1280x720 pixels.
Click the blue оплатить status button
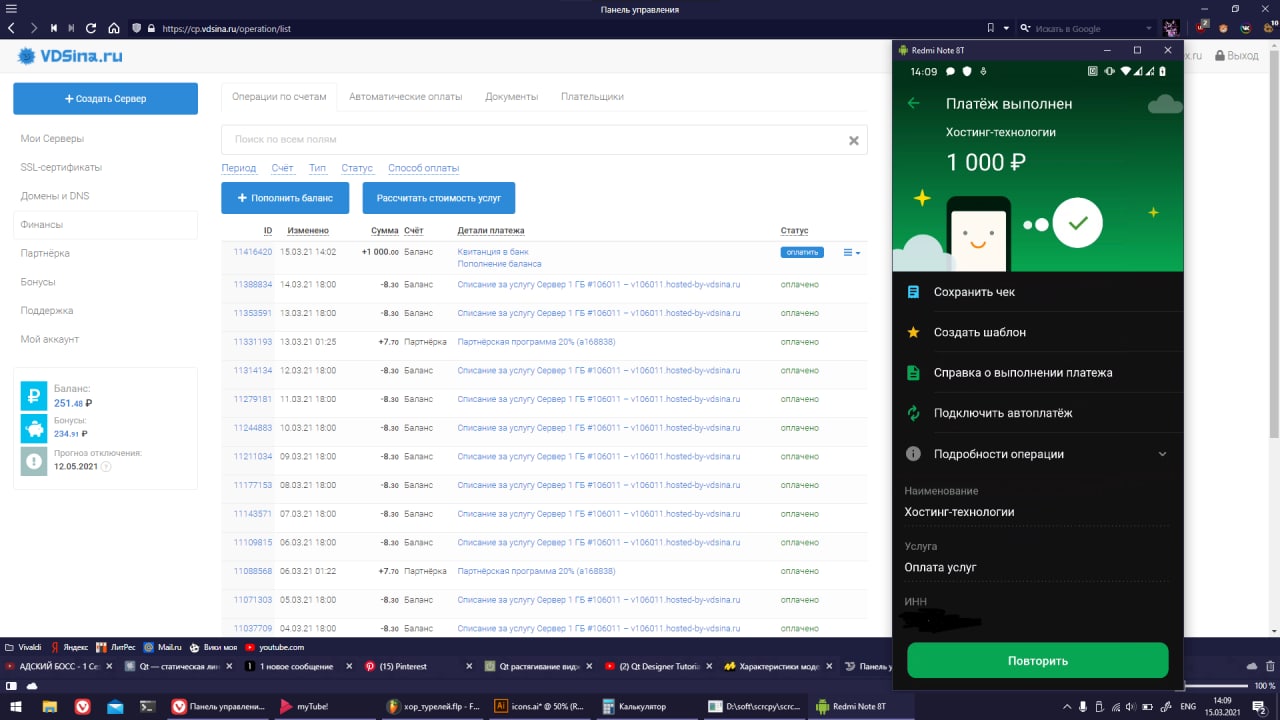802,253
